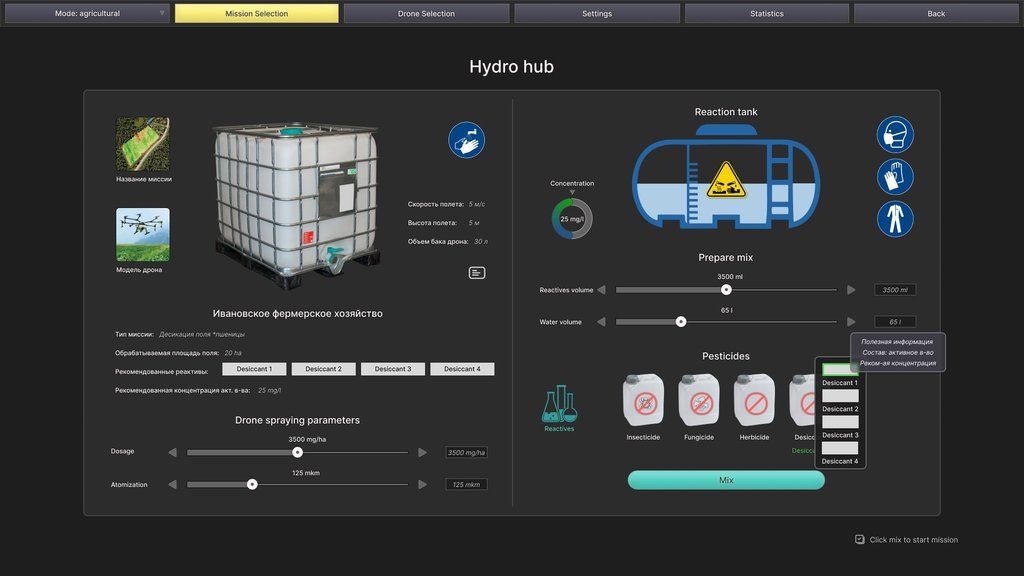Switch to the Drone Selection tab
The image size is (1024, 576).
[426, 14]
